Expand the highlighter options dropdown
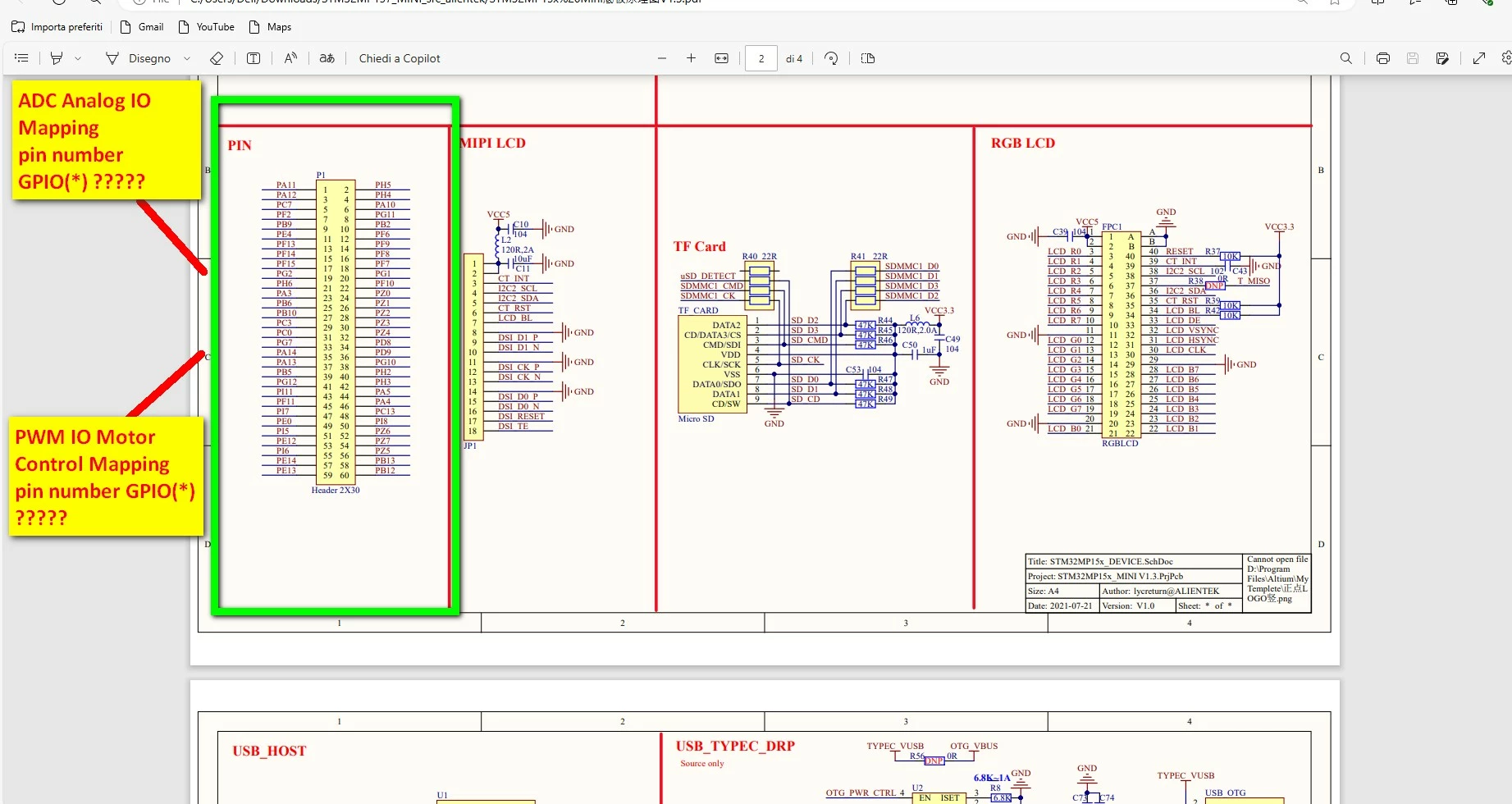Image resolution: width=1512 pixels, height=804 pixels. (x=78, y=58)
